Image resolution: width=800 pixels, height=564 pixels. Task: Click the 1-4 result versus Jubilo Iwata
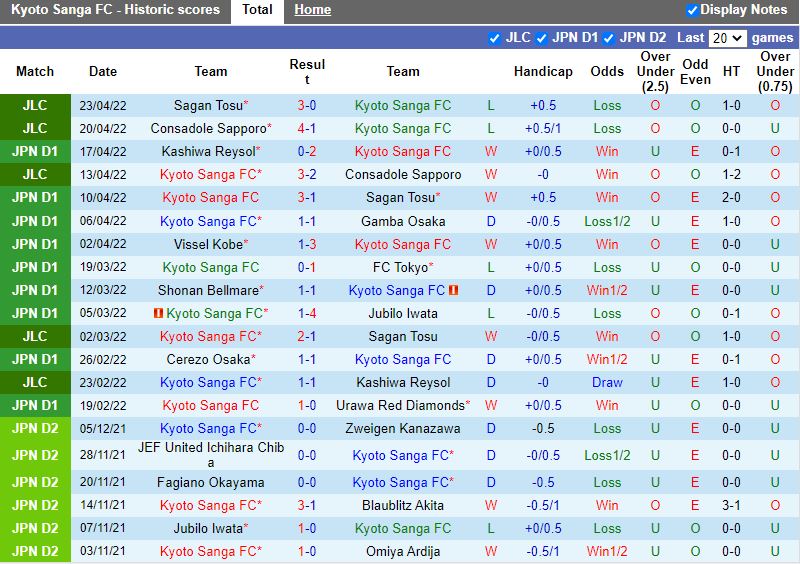307,313
